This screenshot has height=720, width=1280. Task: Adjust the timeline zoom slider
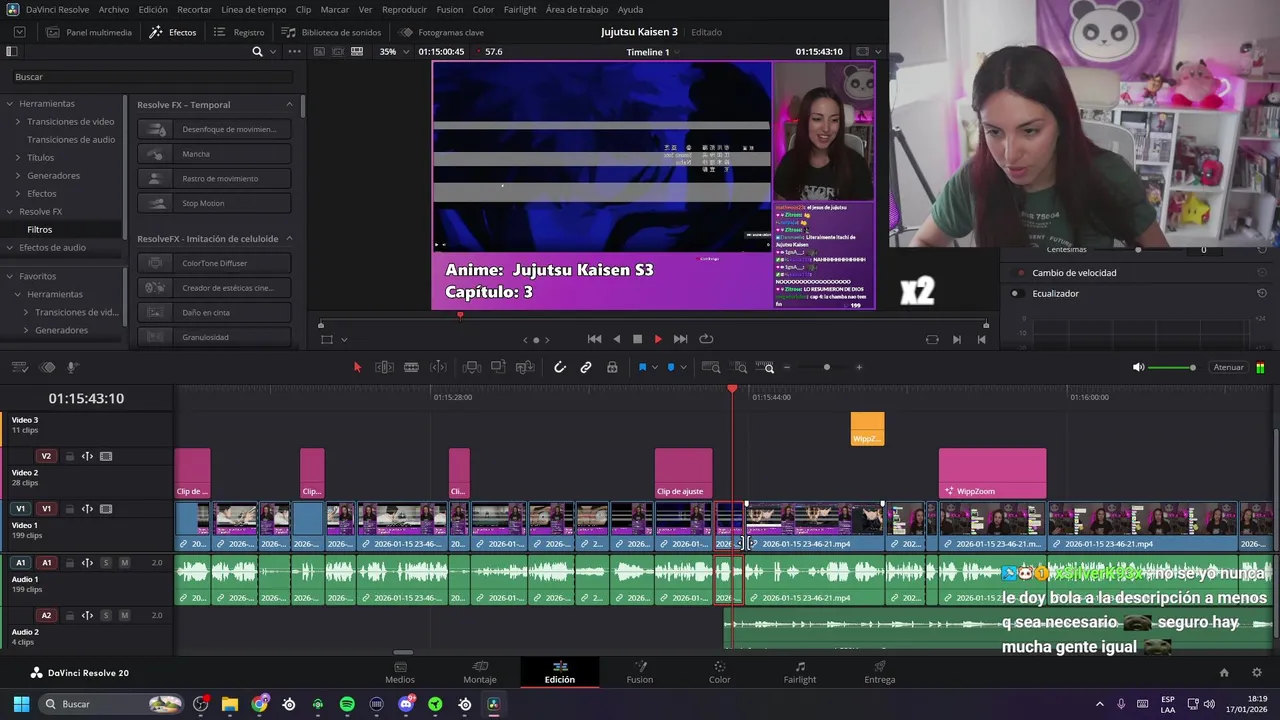[x=826, y=367]
